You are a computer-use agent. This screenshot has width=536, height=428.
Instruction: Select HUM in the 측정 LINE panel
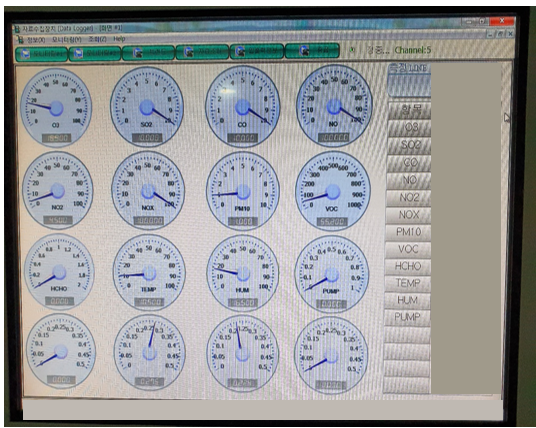point(407,300)
